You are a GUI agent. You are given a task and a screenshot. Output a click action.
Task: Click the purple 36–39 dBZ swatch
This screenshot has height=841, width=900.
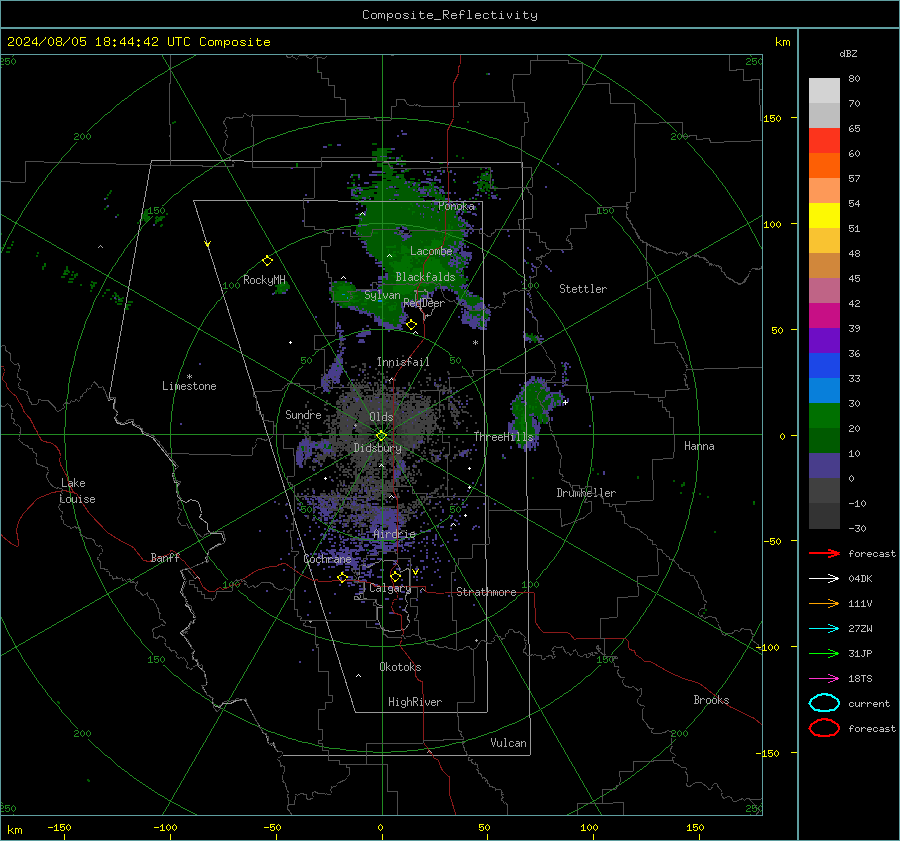pos(824,340)
